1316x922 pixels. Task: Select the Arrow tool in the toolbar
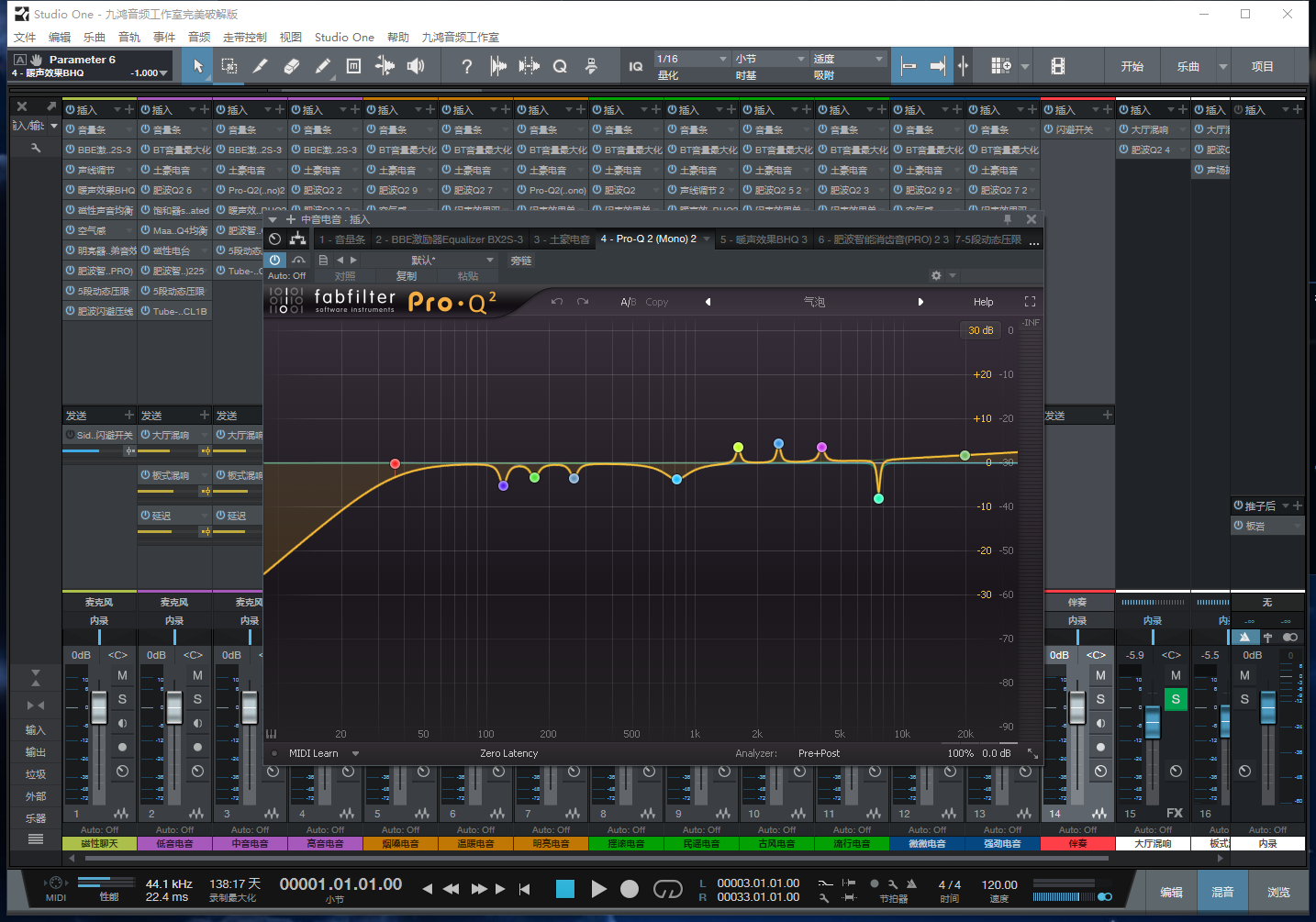[198, 65]
